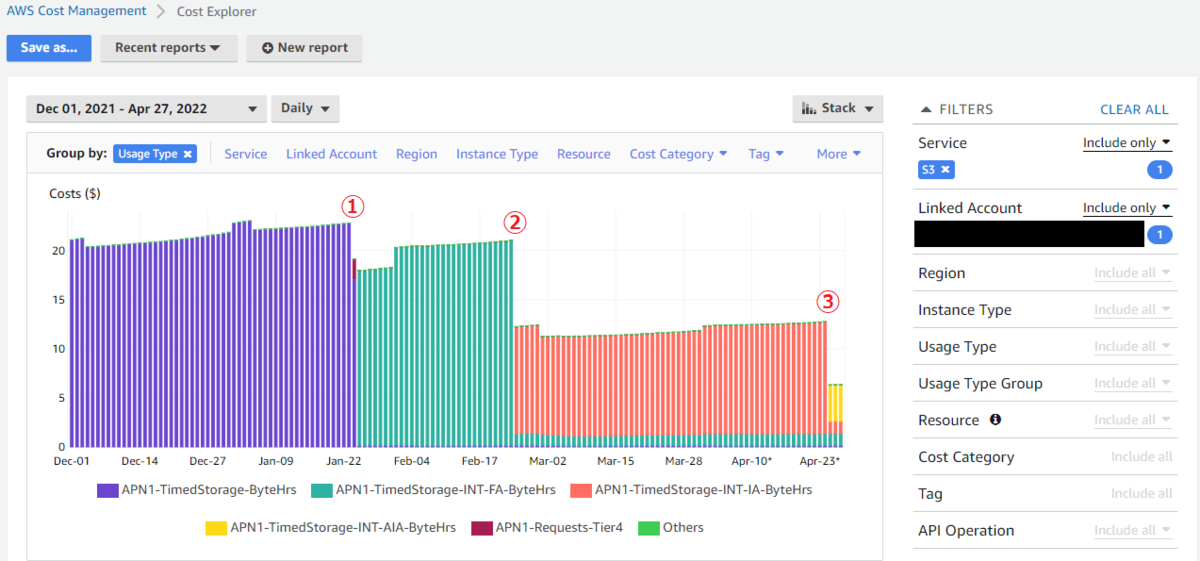Screen dimensions: 1200x561
Task: Remove the S3 service filter chip
Action: pos(946,170)
